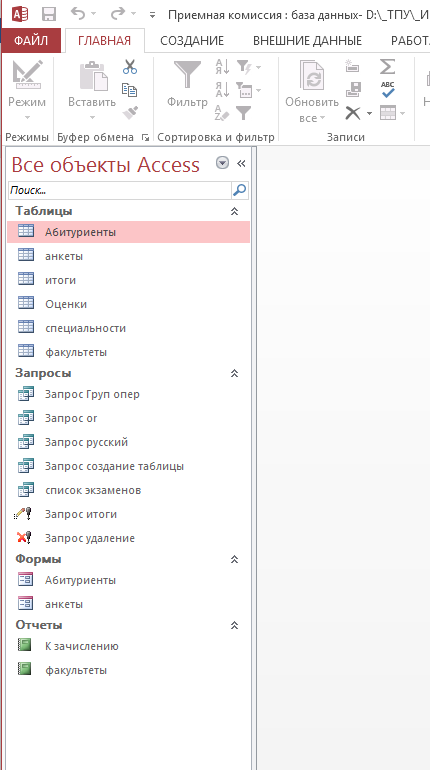
Task: Toggle the filter button in sort group
Action: [243, 113]
